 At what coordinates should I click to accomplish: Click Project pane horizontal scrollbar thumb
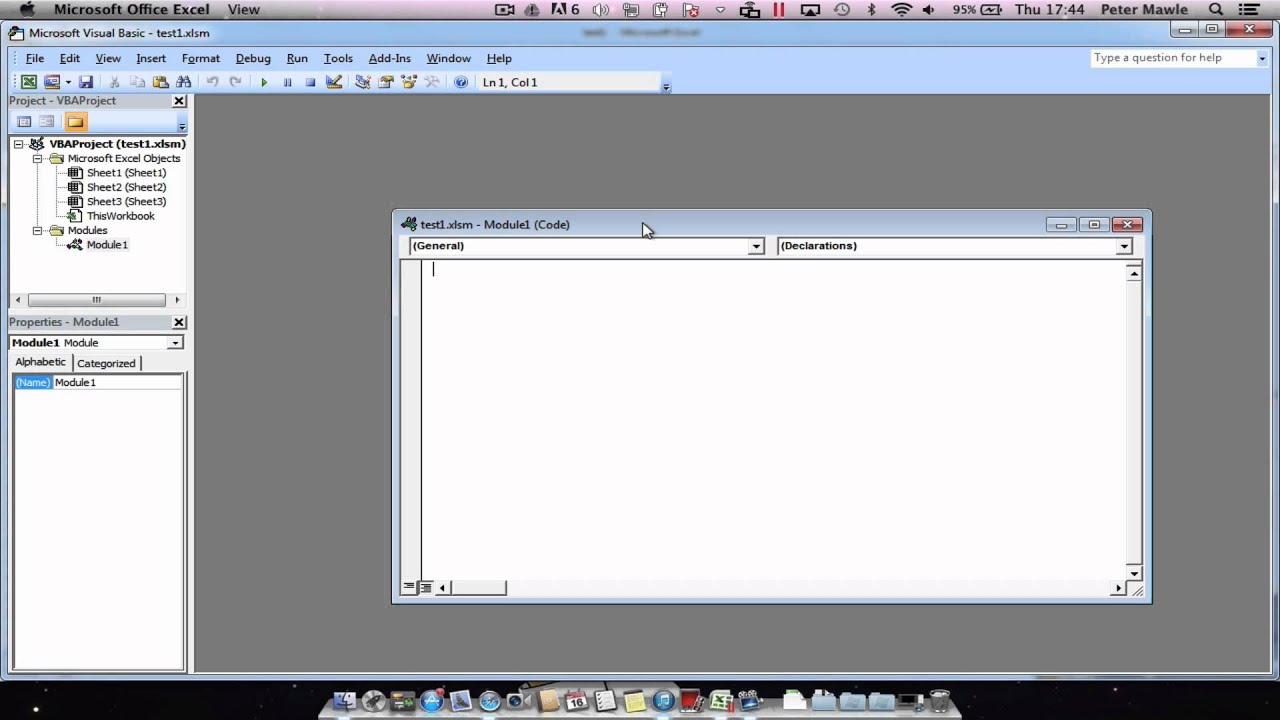(96, 300)
